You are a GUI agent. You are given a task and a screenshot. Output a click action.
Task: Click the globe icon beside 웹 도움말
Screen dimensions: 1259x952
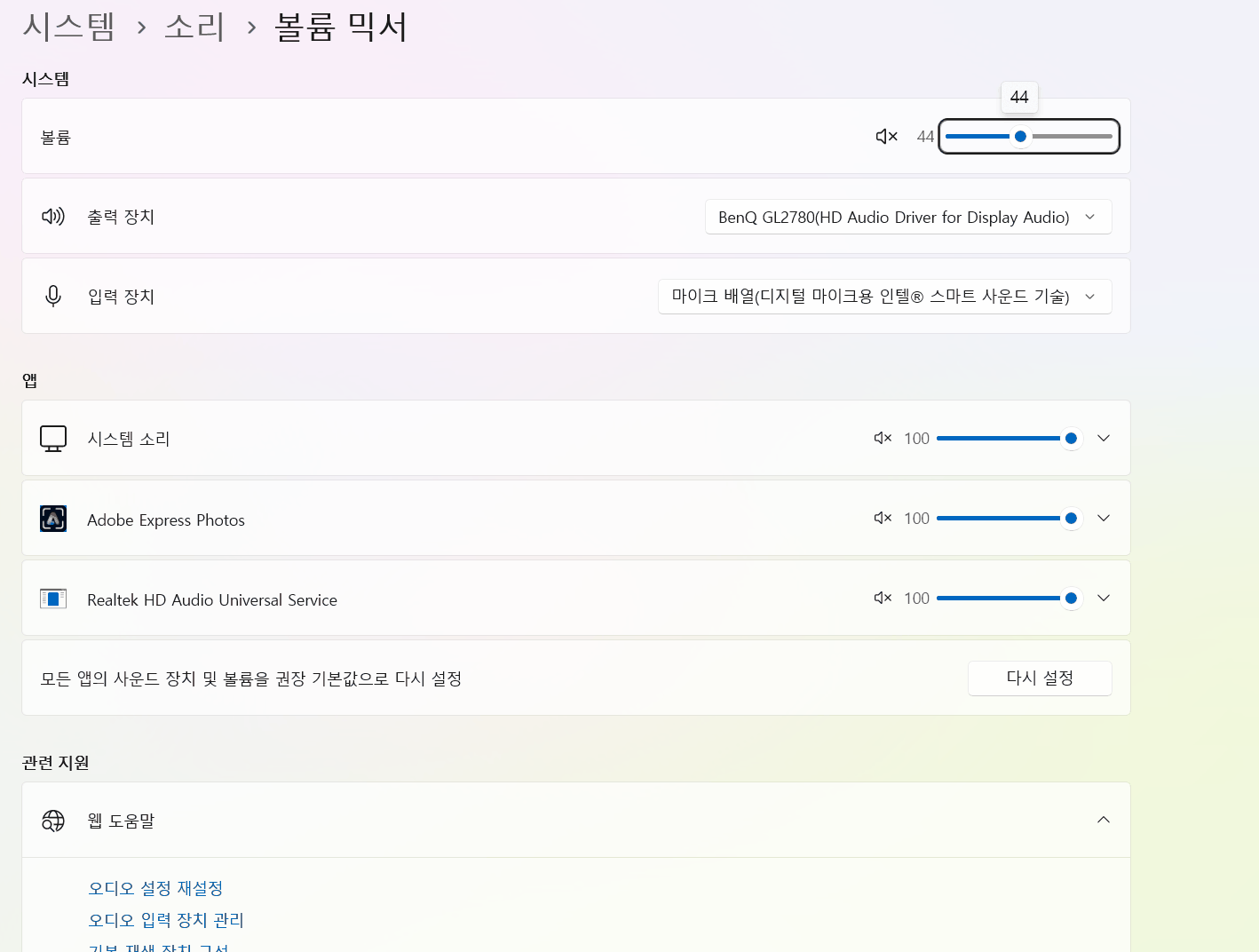[x=53, y=821]
